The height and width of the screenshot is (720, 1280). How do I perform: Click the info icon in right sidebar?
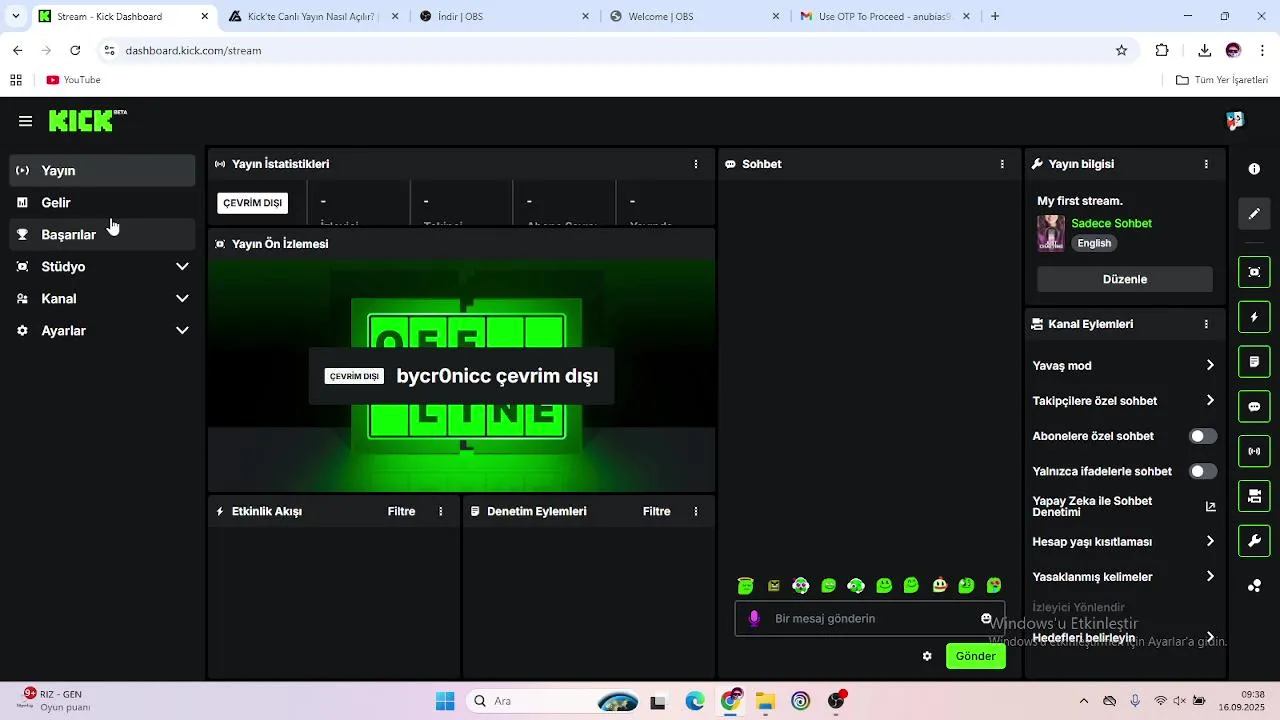pyautogui.click(x=1254, y=169)
